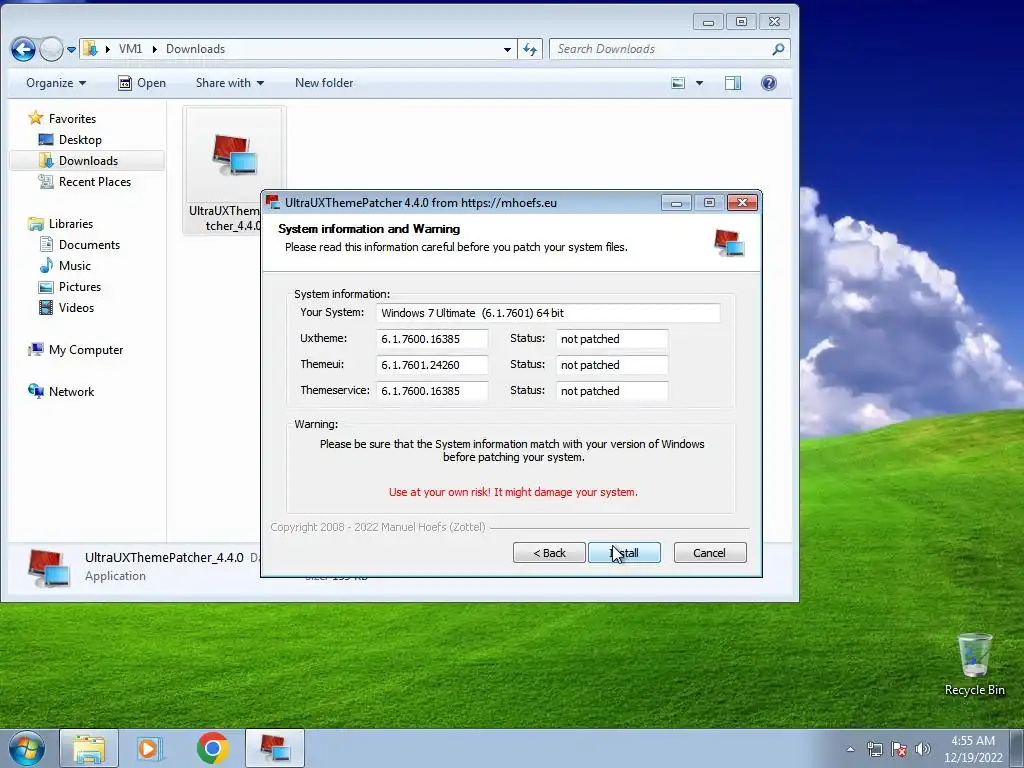The image size is (1024, 768).
Task: Click the magnifier search icon
Action: (778, 49)
